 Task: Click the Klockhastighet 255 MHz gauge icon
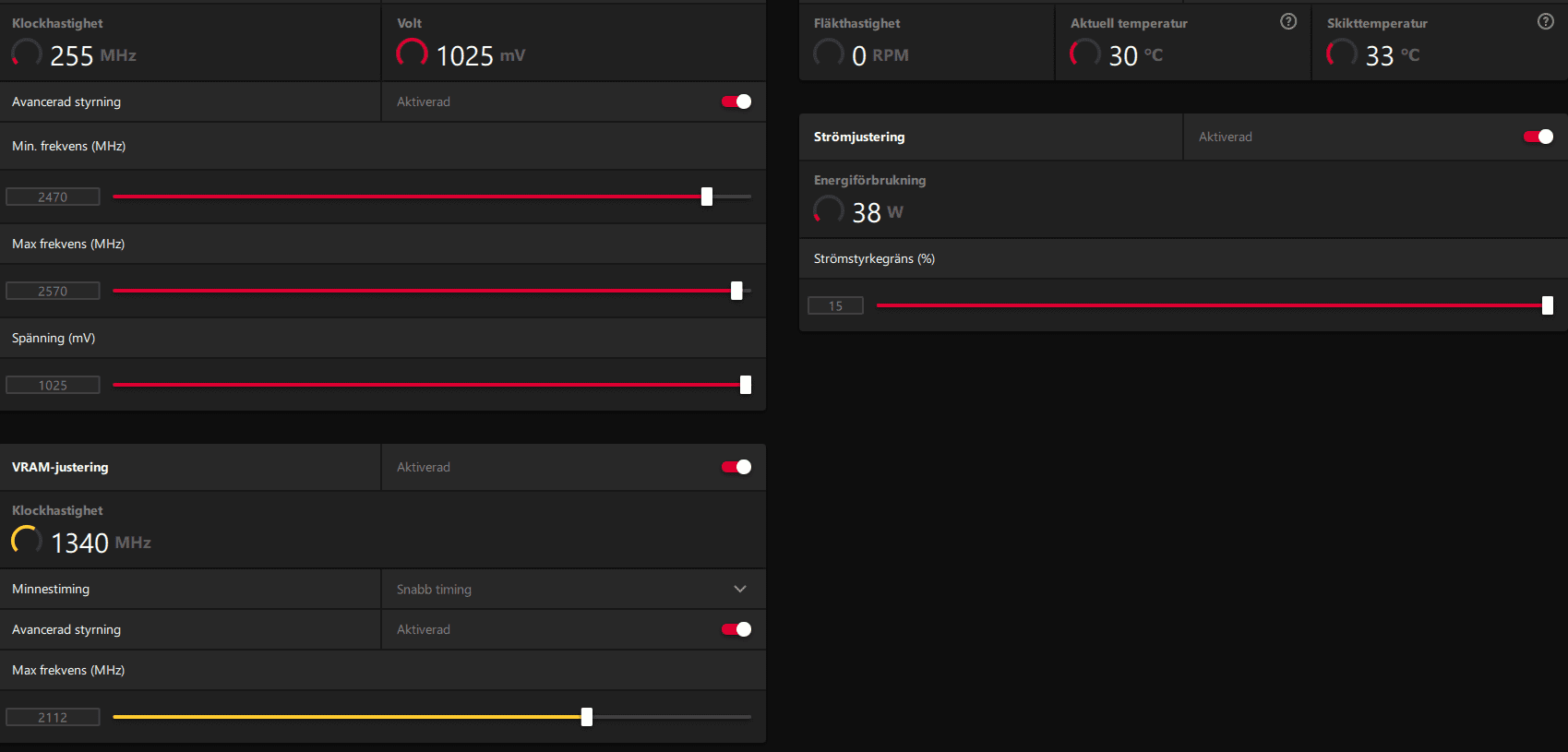coord(27,54)
